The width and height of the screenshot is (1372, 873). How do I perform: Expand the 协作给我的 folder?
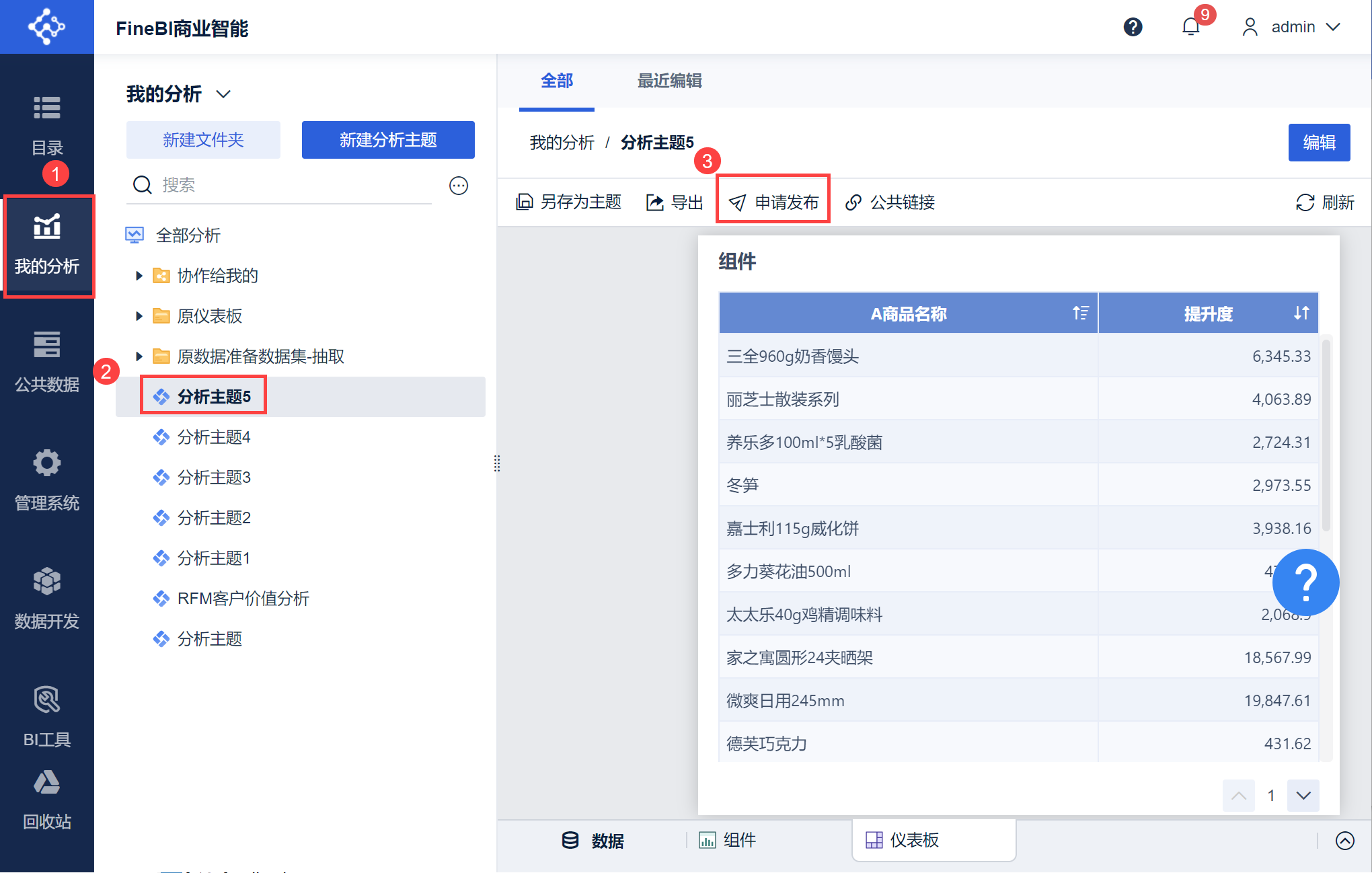coord(139,276)
